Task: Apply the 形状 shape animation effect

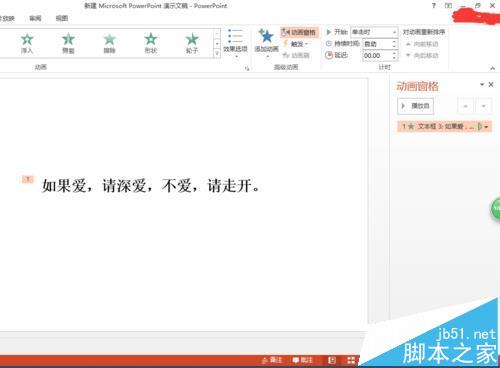Action: 151,43
